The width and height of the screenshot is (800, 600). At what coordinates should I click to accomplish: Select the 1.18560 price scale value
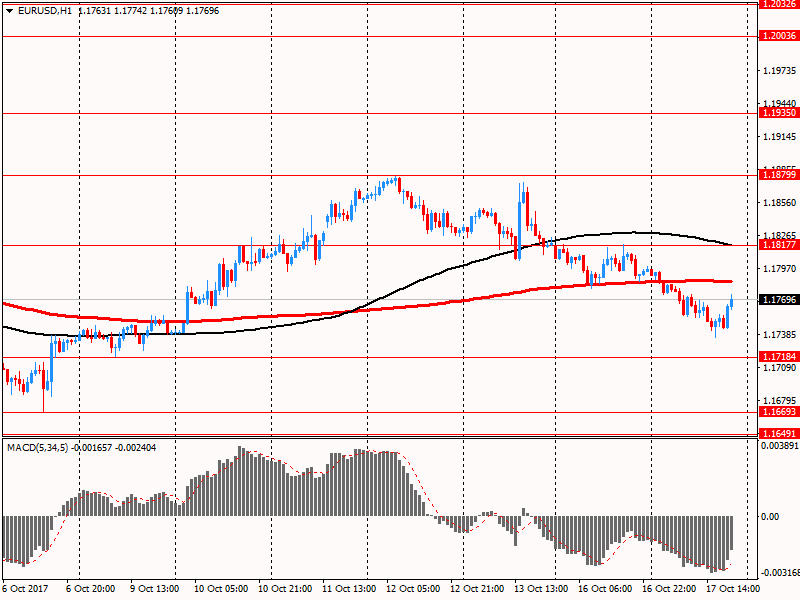(779, 203)
